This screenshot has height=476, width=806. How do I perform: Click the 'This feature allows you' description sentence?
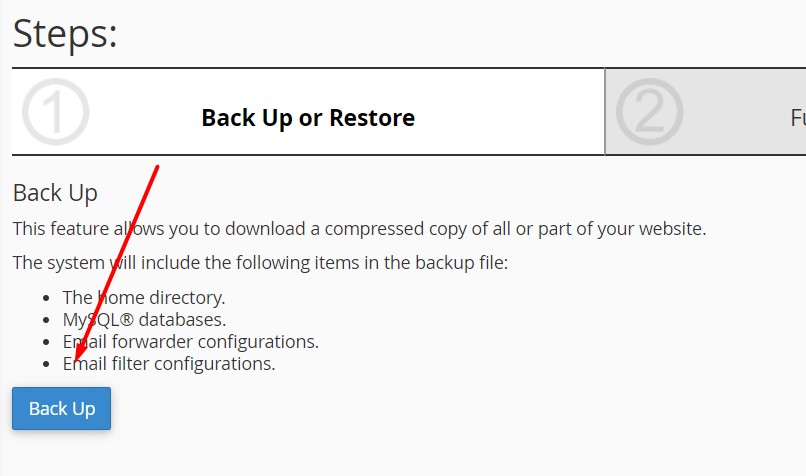pos(359,229)
